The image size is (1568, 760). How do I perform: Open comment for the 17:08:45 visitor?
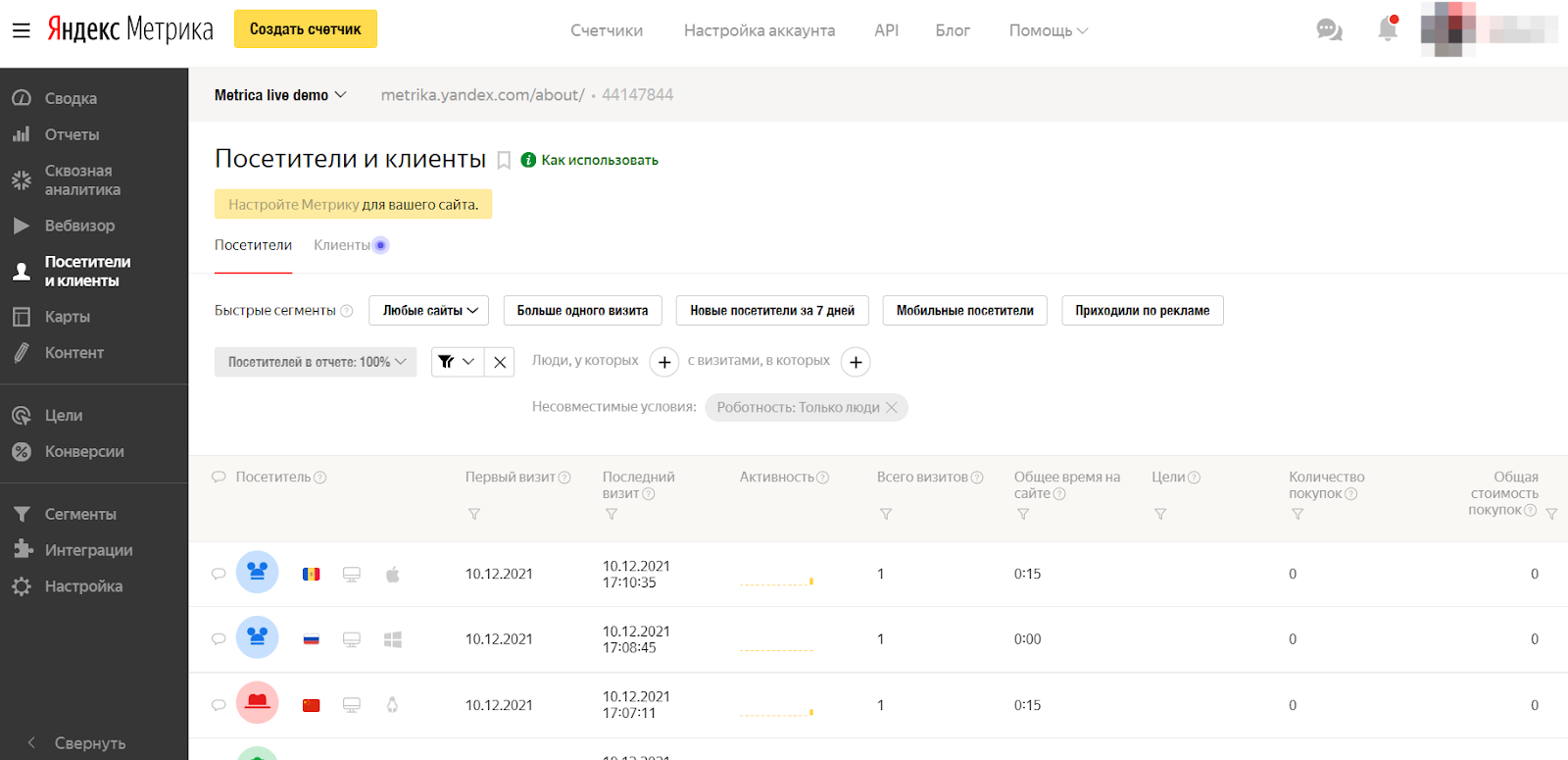click(219, 639)
